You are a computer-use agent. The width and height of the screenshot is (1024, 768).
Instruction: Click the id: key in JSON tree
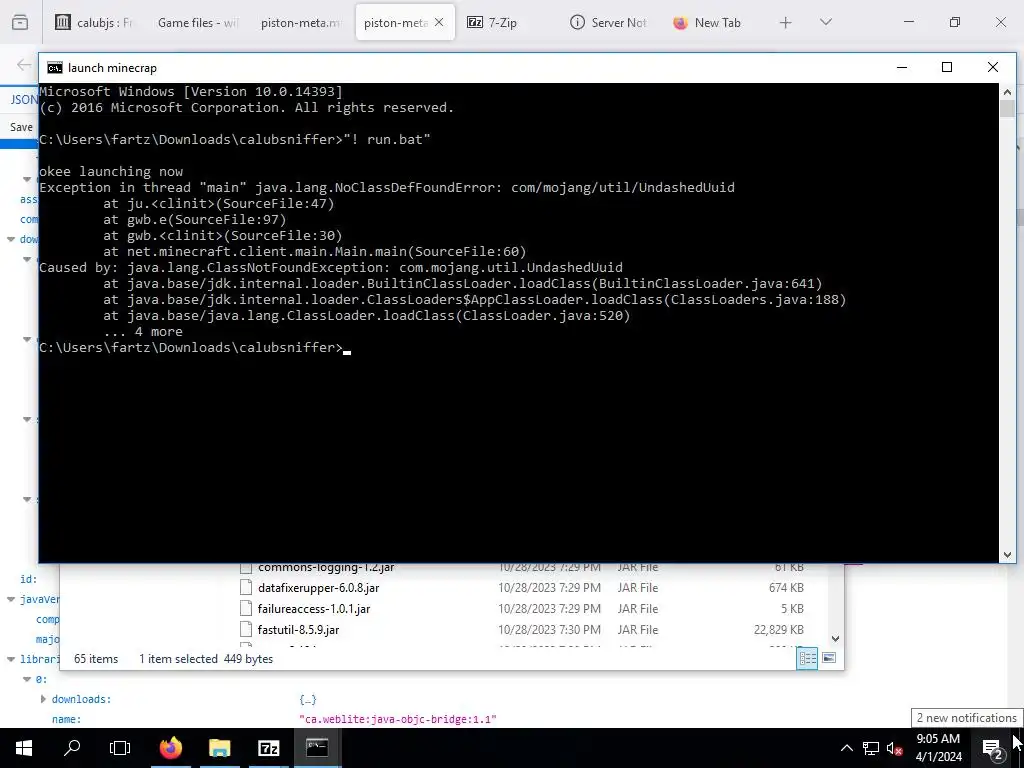click(29, 579)
